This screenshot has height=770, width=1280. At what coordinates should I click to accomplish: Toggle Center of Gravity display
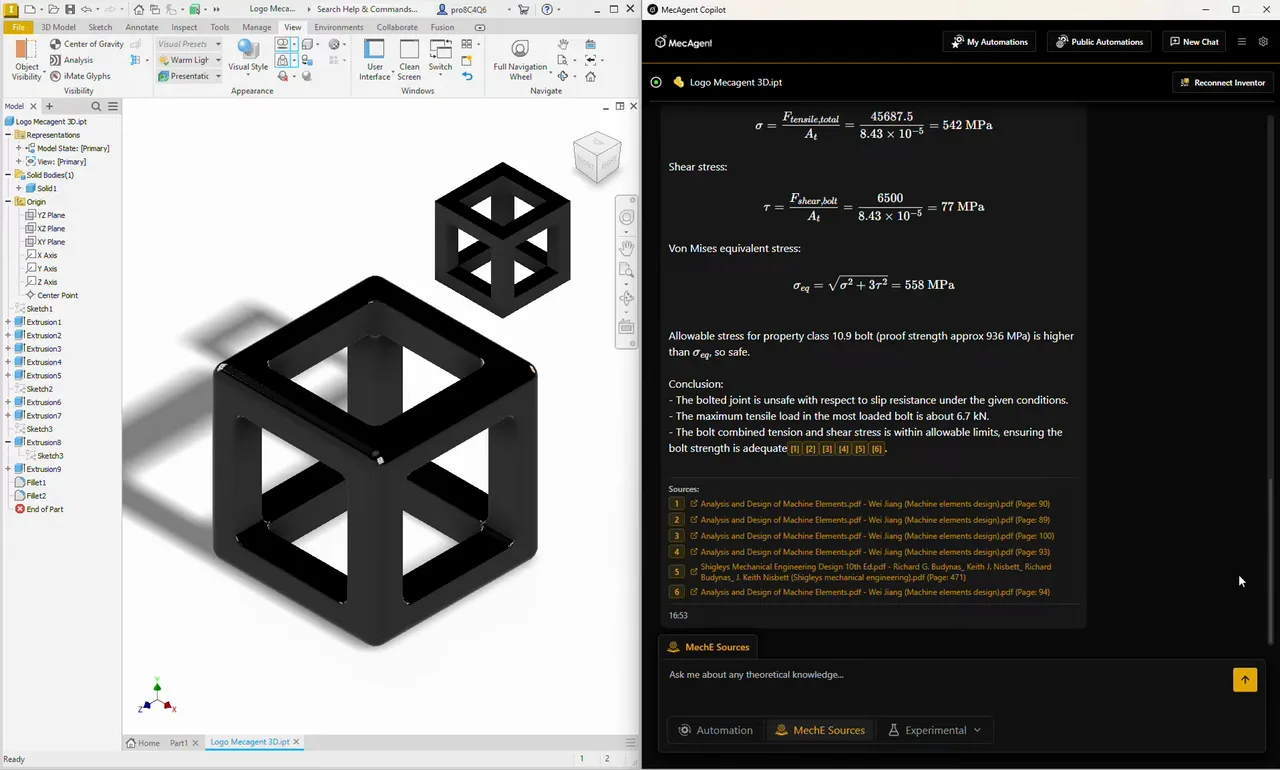[x=86, y=44]
